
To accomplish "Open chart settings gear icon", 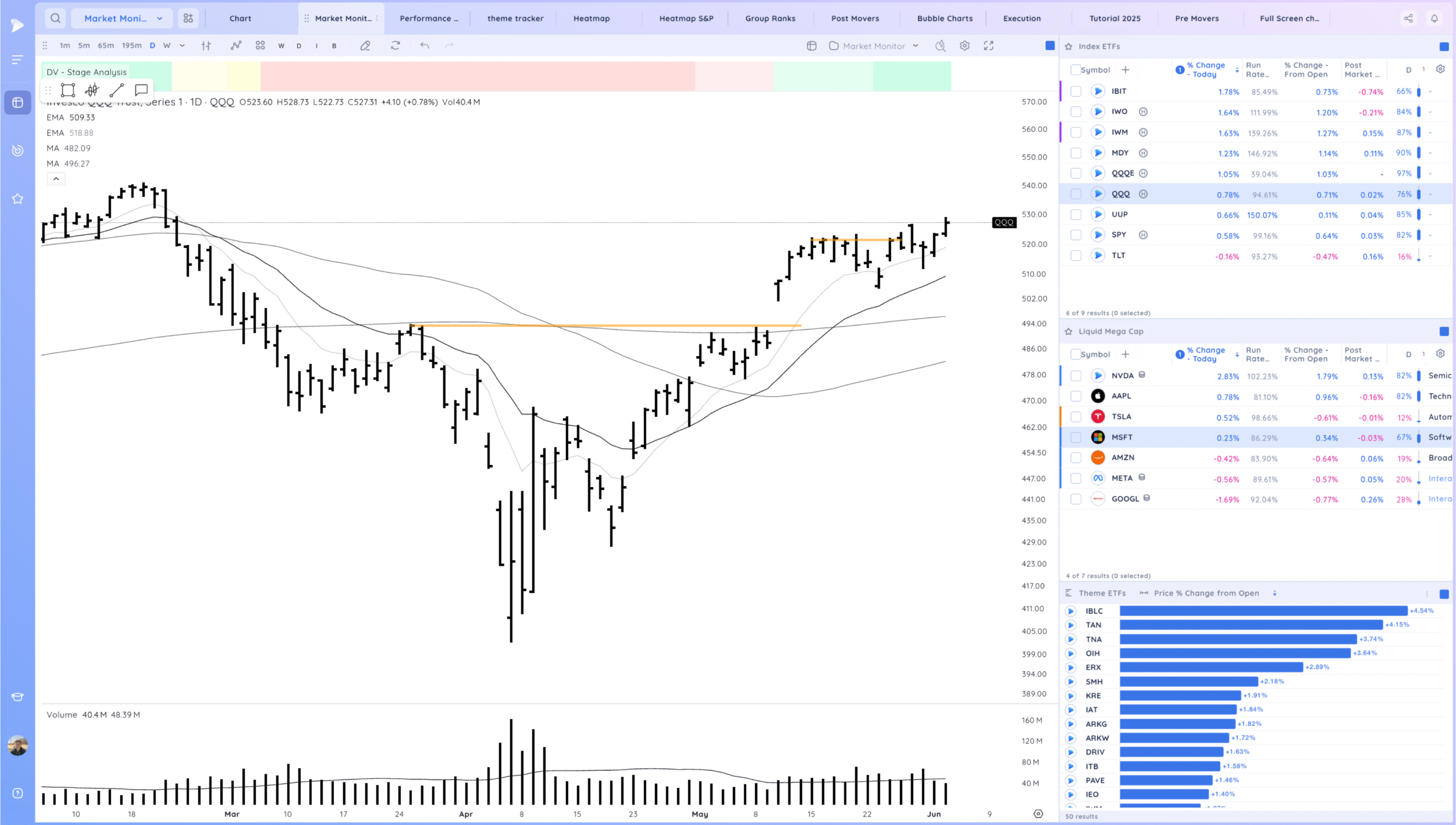I will [965, 46].
